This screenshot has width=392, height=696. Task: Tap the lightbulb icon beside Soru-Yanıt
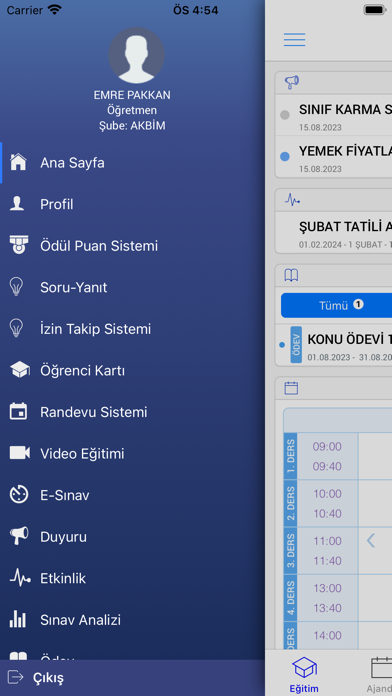pos(16,287)
